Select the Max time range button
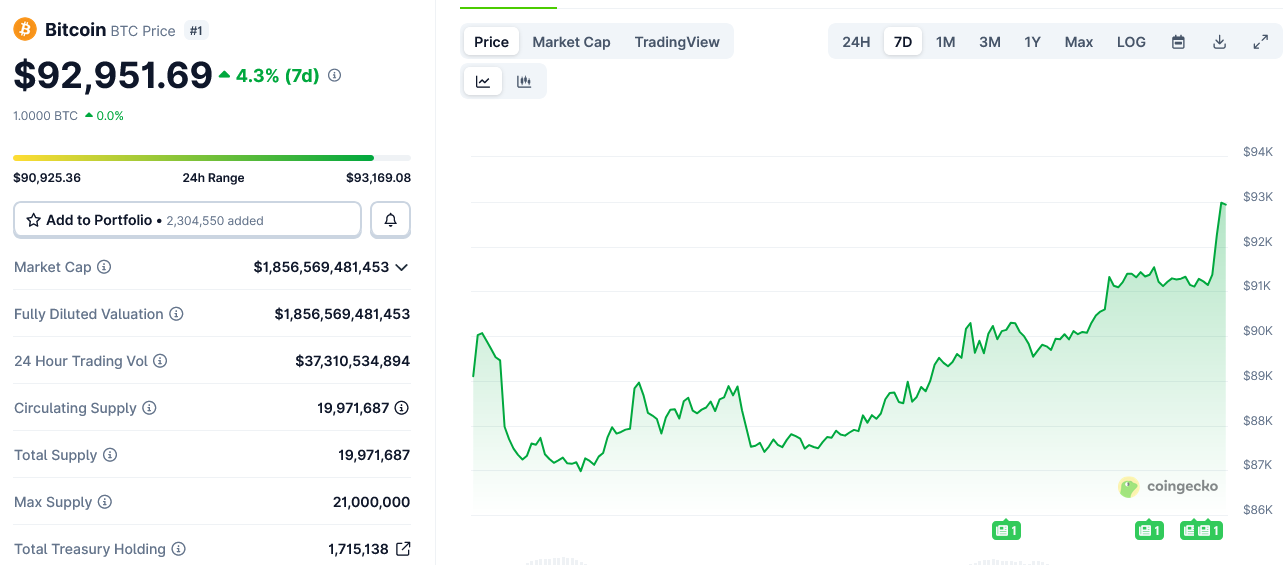1286x565 pixels. coord(1078,42)
